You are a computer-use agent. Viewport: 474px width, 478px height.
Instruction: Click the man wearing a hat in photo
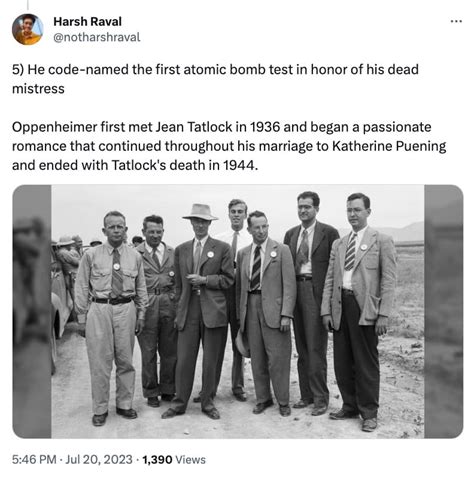[201, 310]
